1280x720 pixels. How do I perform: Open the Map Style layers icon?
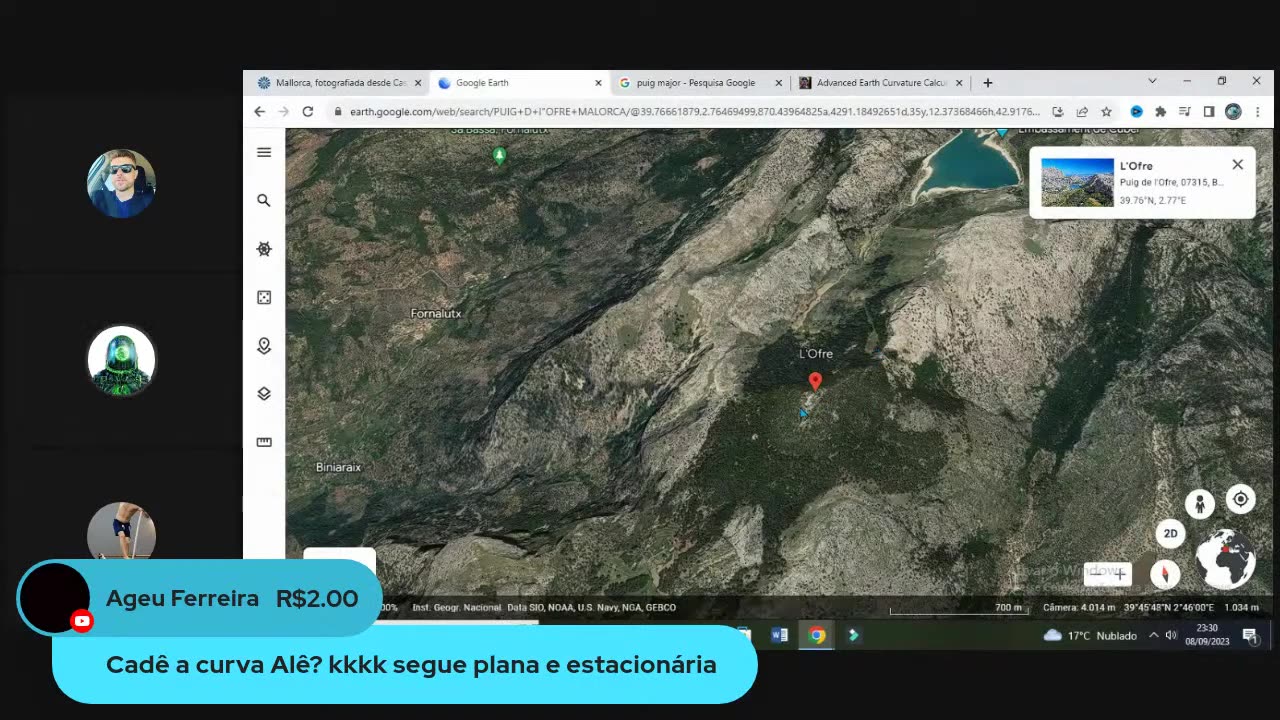(x=264, y=393)
